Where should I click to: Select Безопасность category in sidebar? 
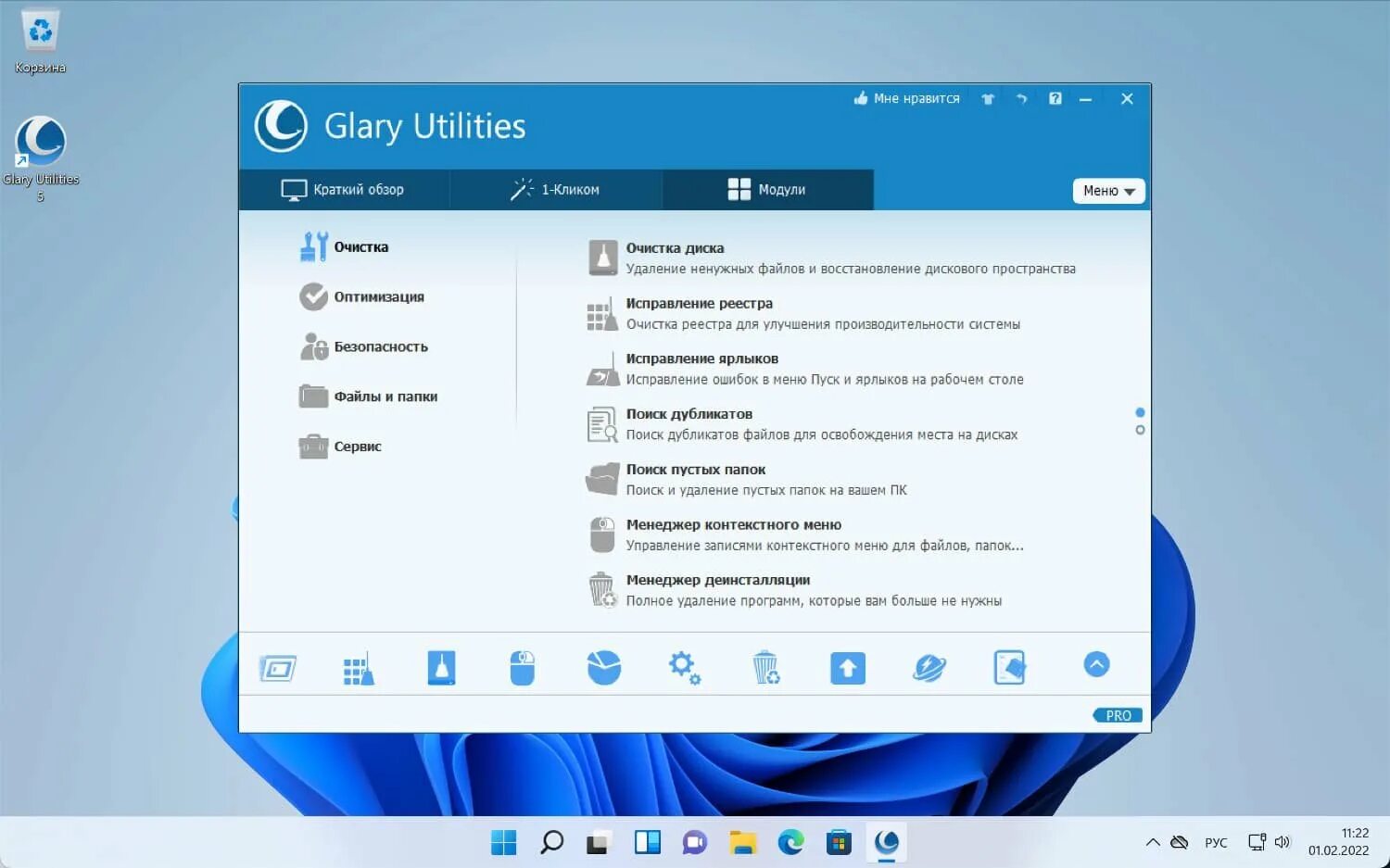(x=363, y=347)
